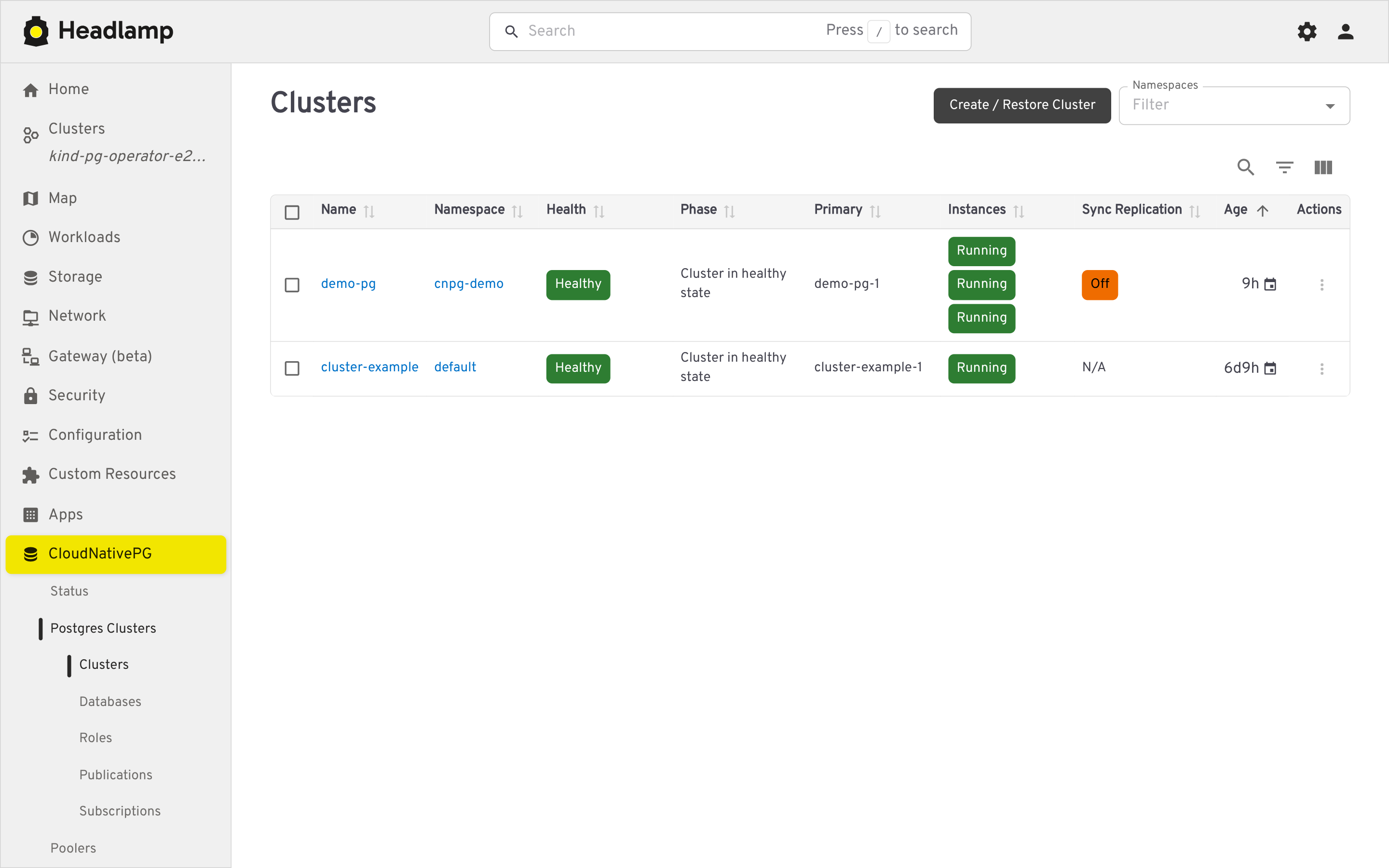Click the orange Off sync replication badge

[x=1100, y=284]
